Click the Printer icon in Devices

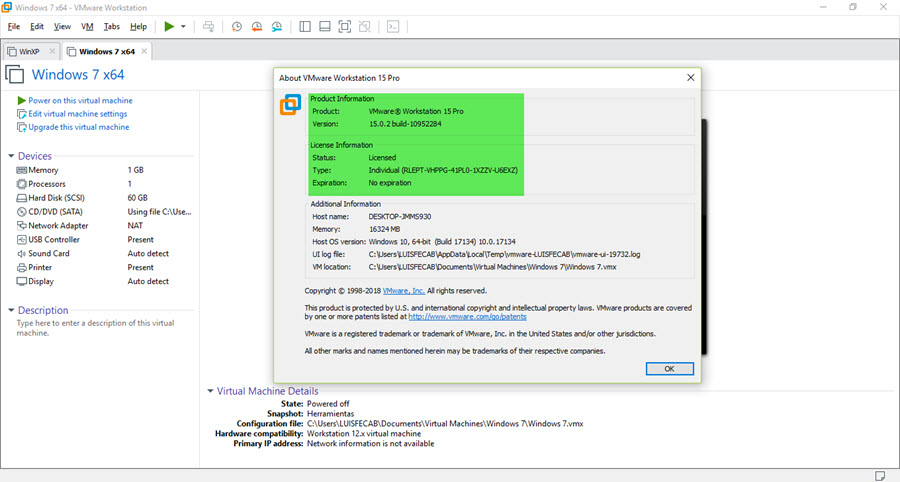[x=22, y=267]
